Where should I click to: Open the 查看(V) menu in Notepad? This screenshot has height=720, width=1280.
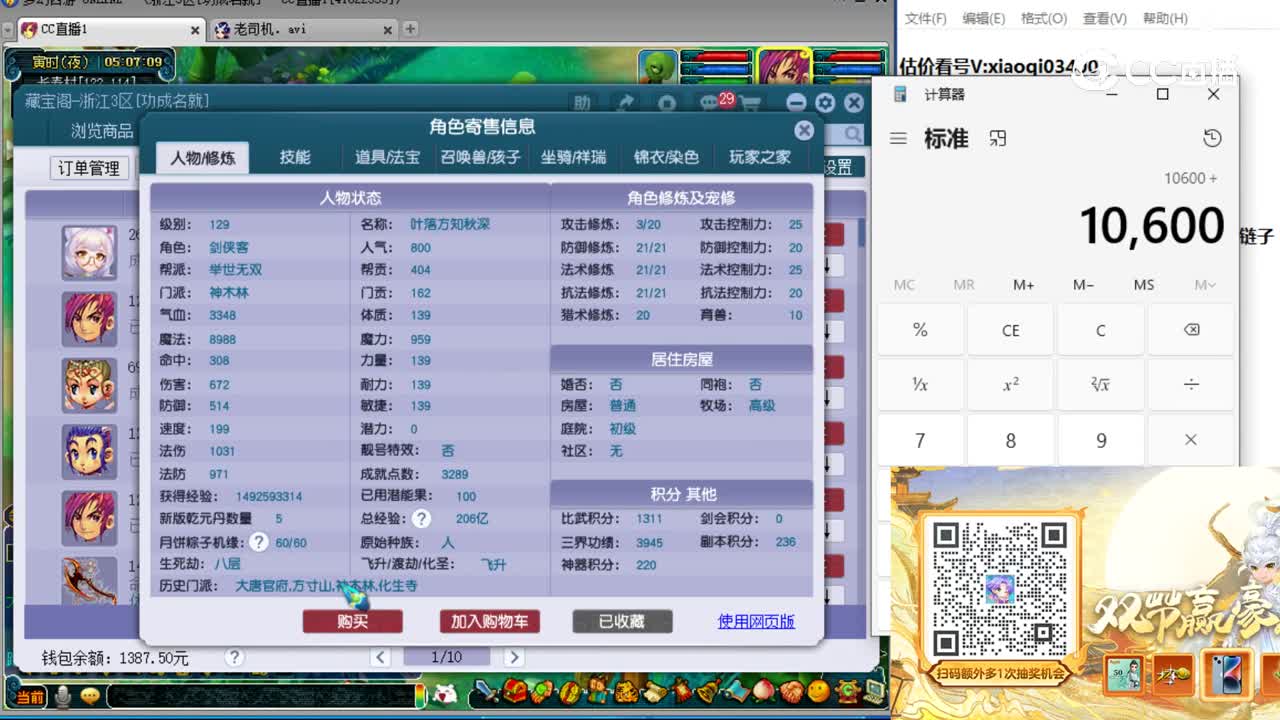(1104, 18)
